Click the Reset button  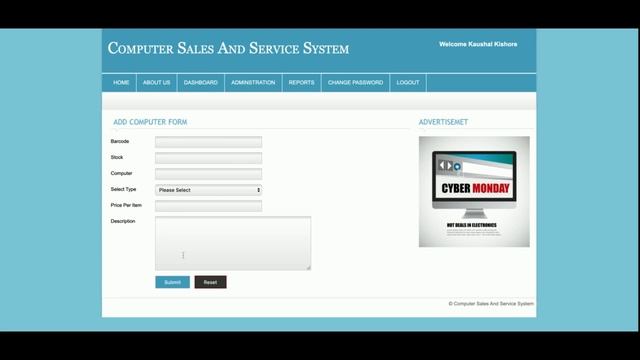tap(210, 282)
